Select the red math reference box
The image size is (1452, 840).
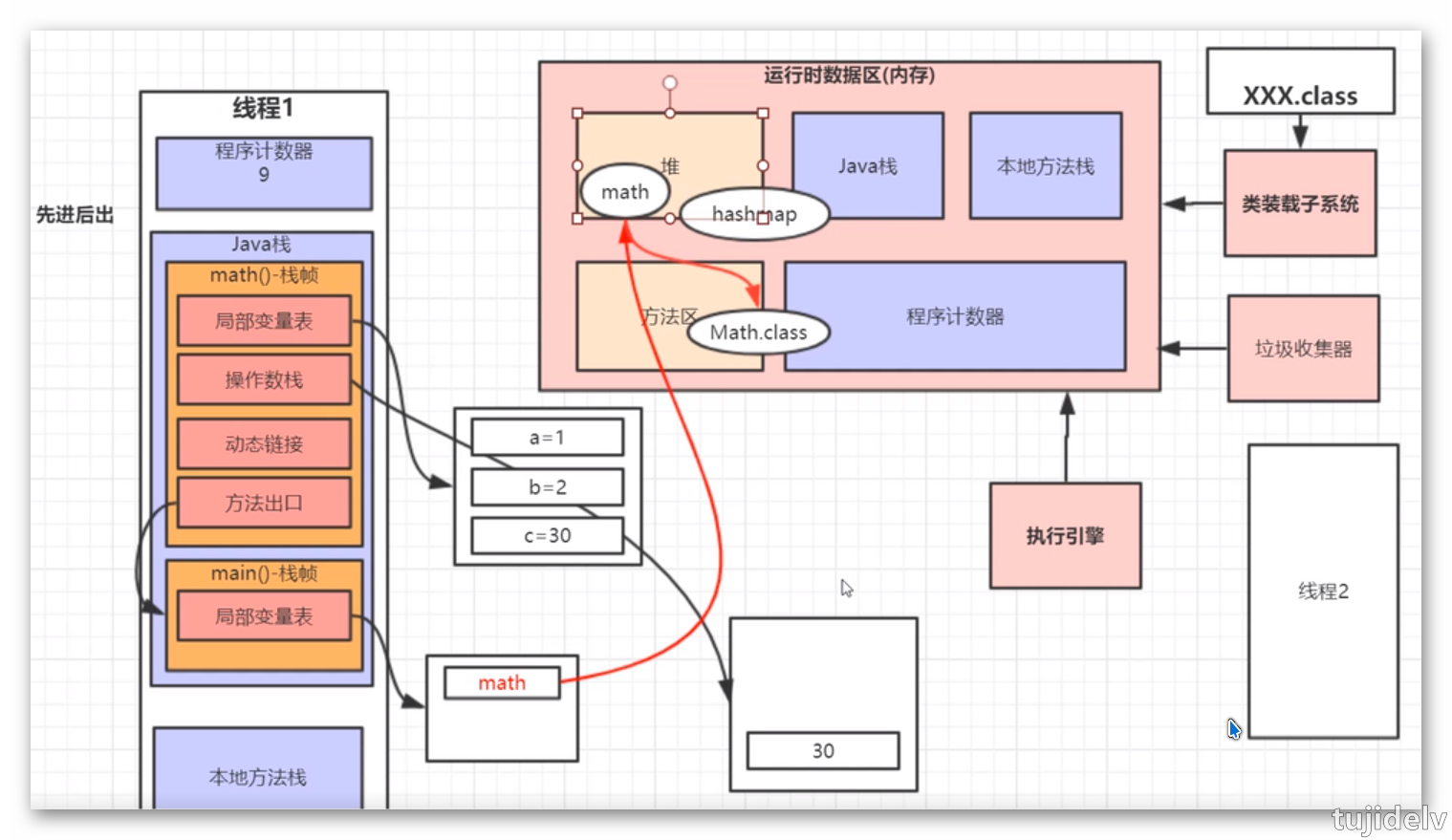click(x=502, y=683)
